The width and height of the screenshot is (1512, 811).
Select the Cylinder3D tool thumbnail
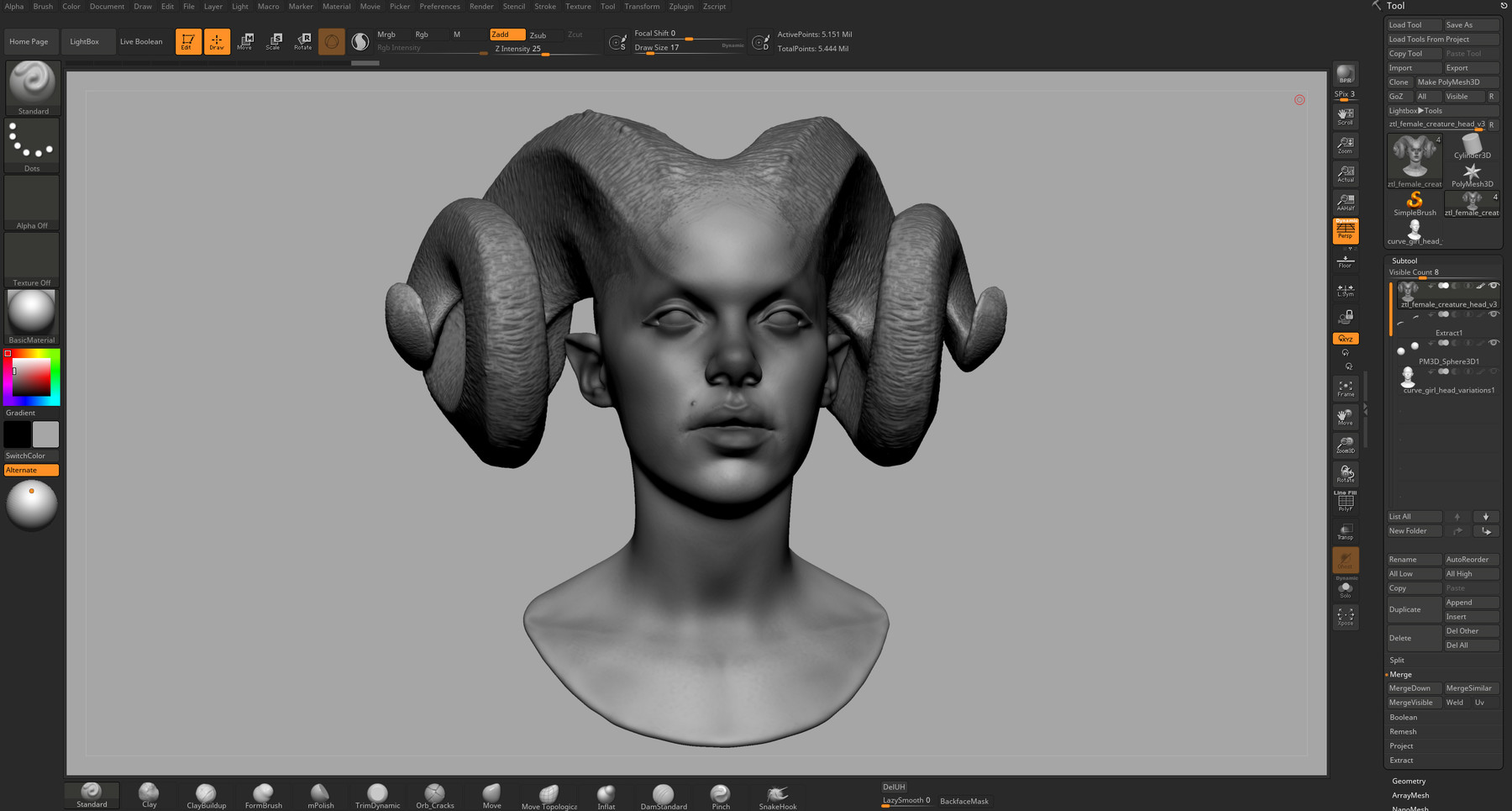(1472, 147)
